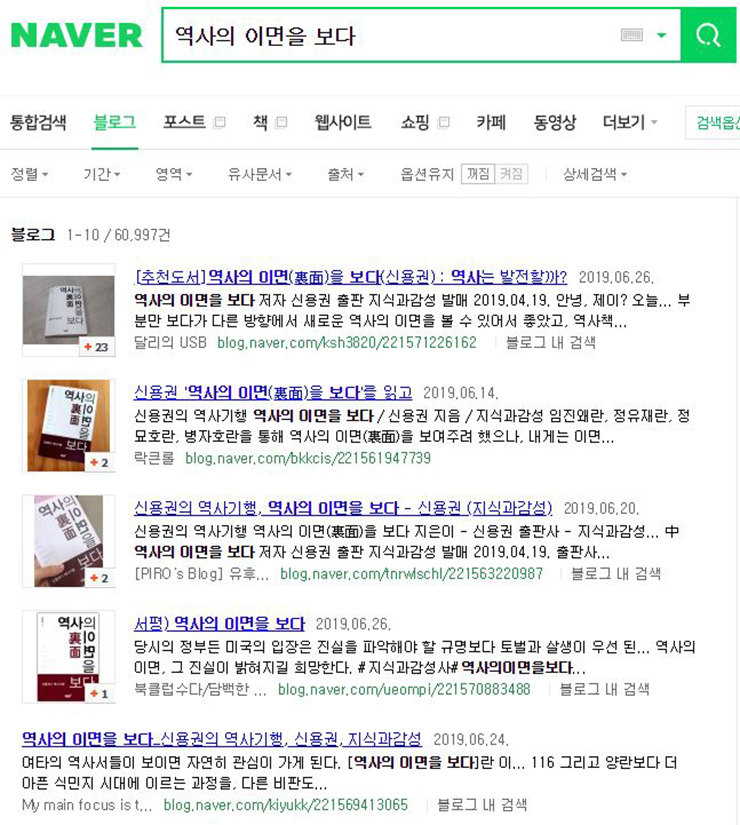Expand search suggestions arrow in search box
The image size is (740, 825).
tap(662, 35)
